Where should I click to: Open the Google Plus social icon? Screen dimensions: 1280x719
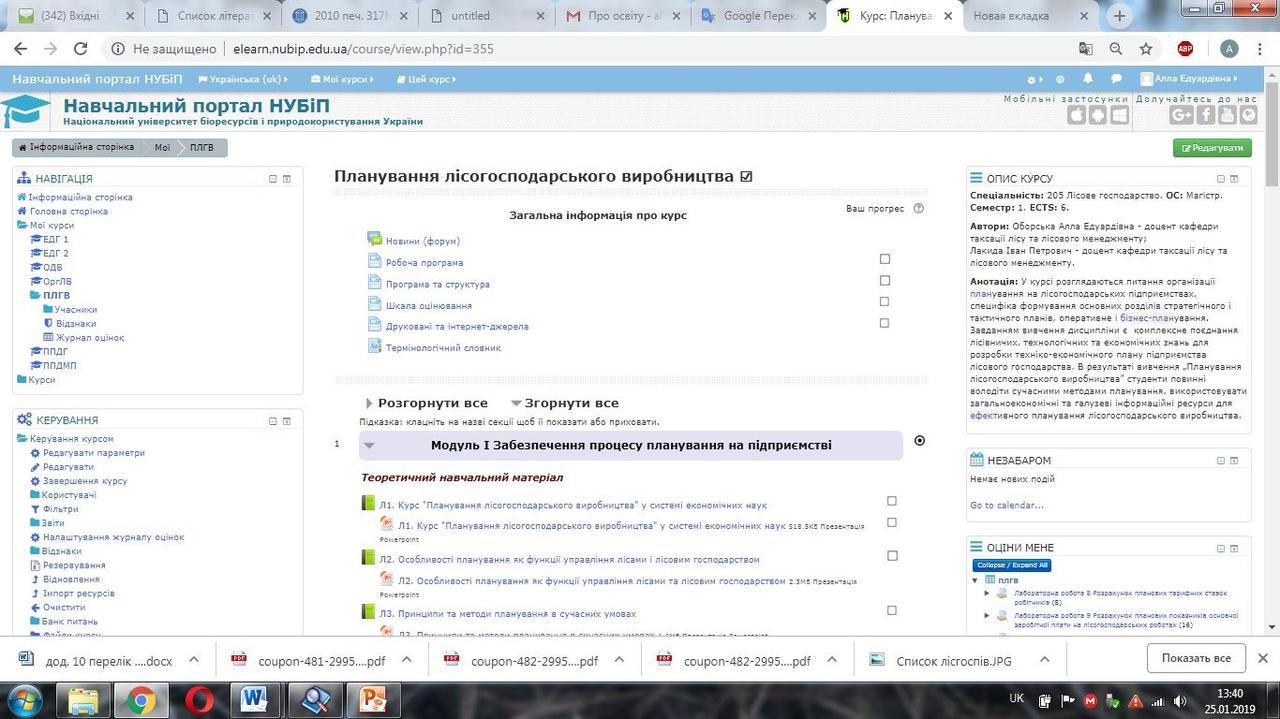tap(1182, 115)
